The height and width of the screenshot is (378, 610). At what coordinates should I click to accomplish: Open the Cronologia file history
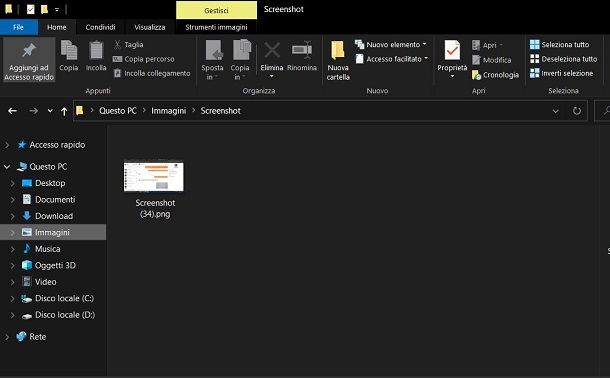click(x=495, y=75)
